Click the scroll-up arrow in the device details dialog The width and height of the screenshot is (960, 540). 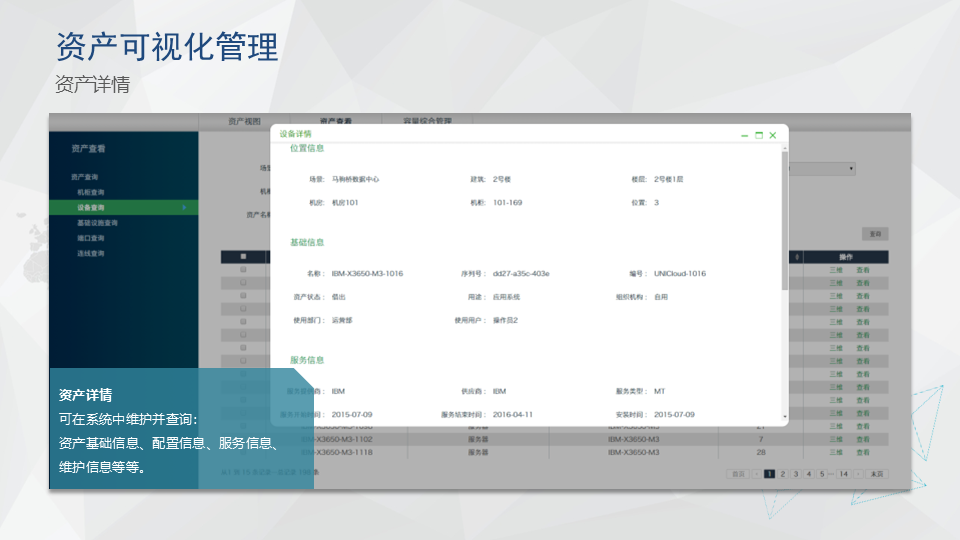pos(785,148)
